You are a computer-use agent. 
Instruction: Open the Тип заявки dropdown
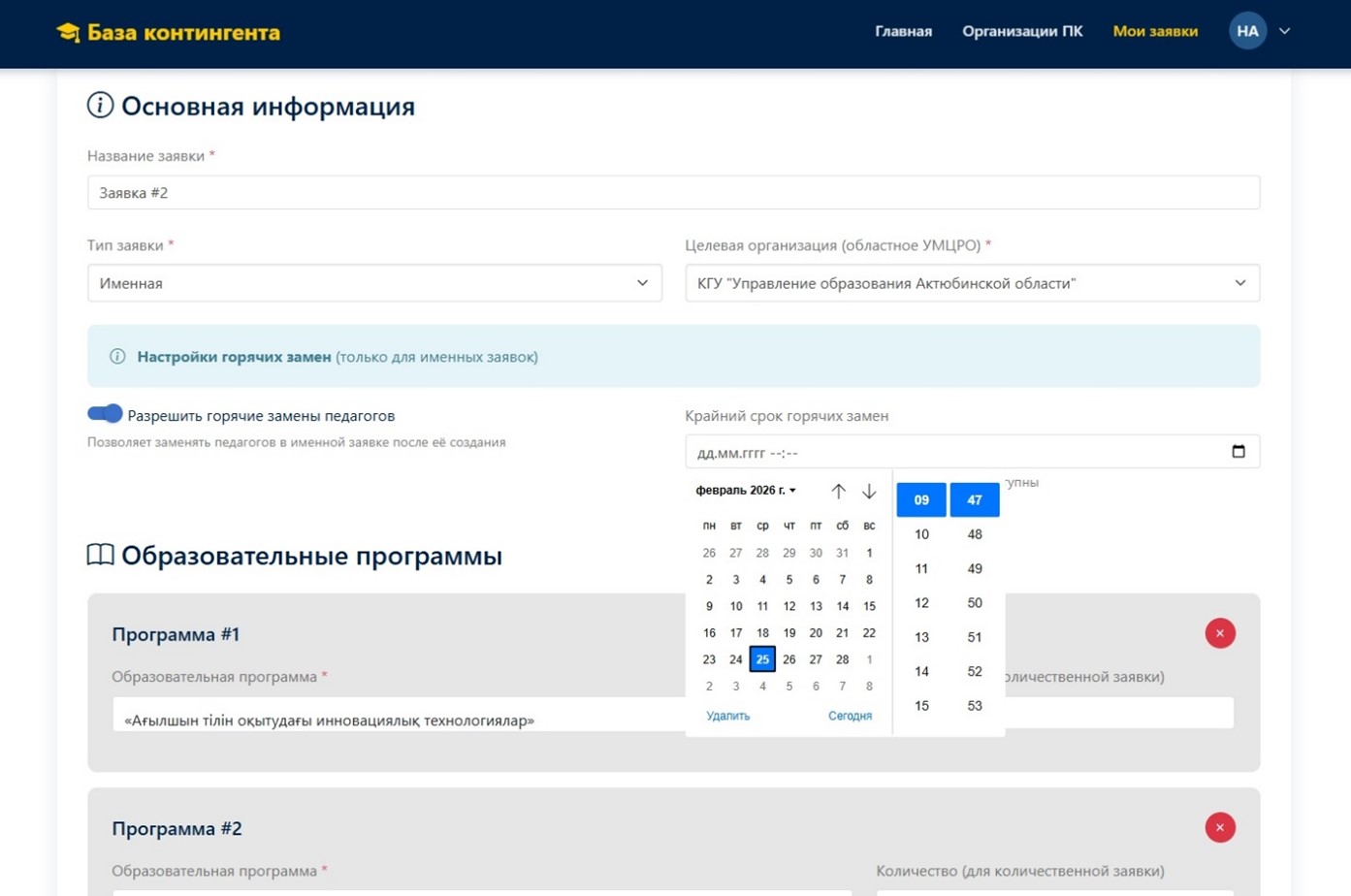coord(374,283)
